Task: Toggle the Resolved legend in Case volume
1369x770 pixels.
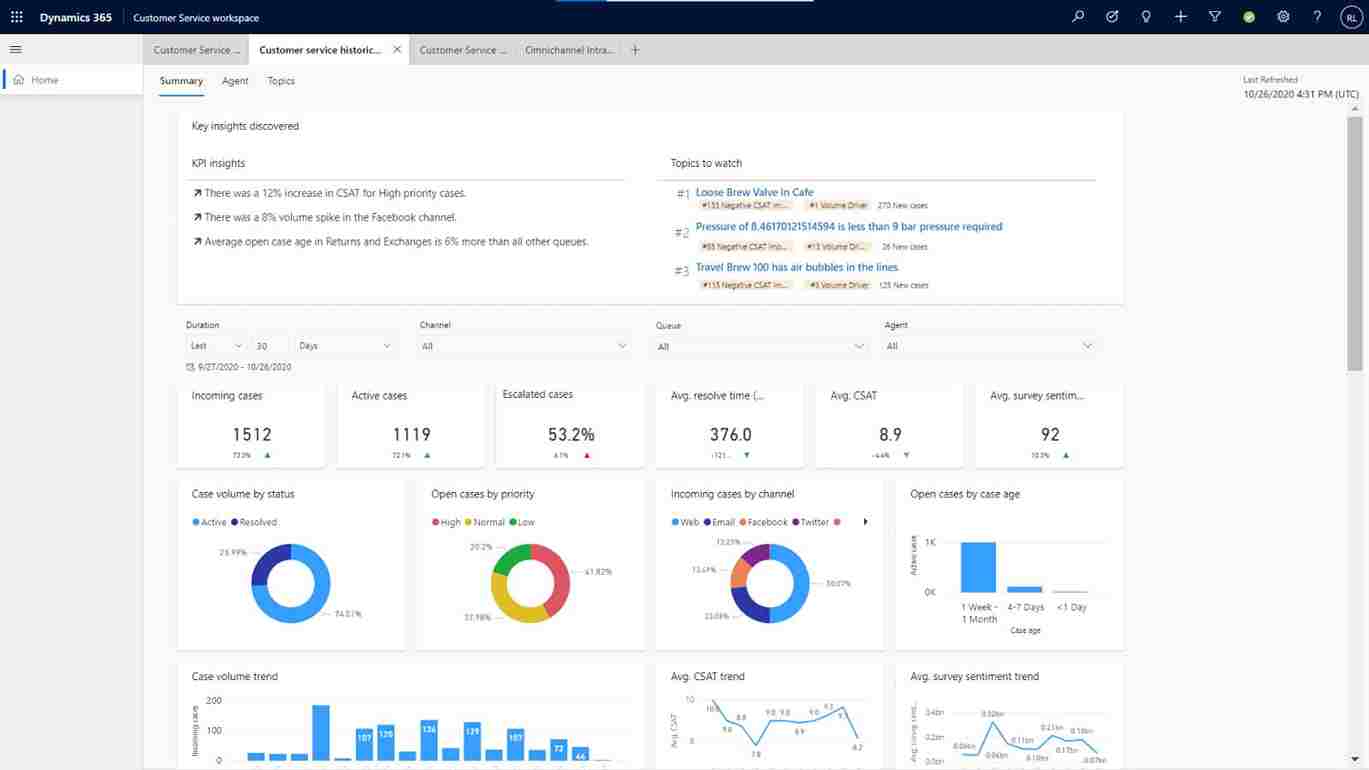Action: (258, 522)
